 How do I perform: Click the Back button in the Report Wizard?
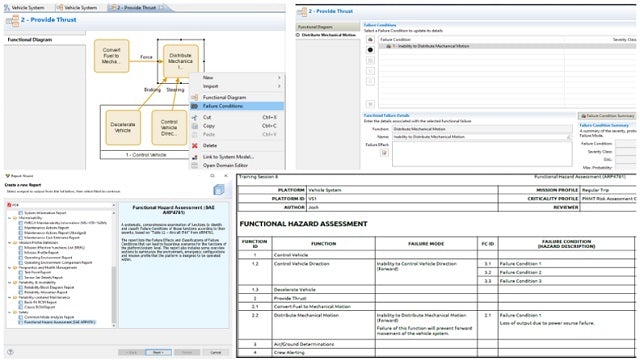click(x=131, y=352)
